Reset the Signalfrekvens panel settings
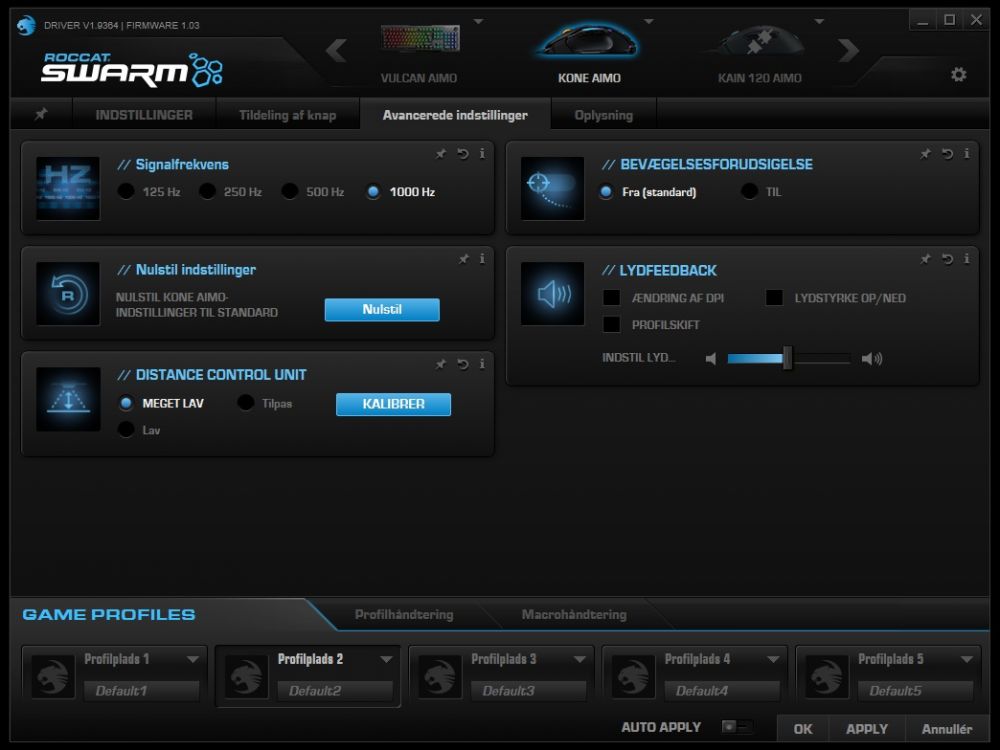Image resolution: width=1000 pixels, height=750 pixels. point(463,154)
